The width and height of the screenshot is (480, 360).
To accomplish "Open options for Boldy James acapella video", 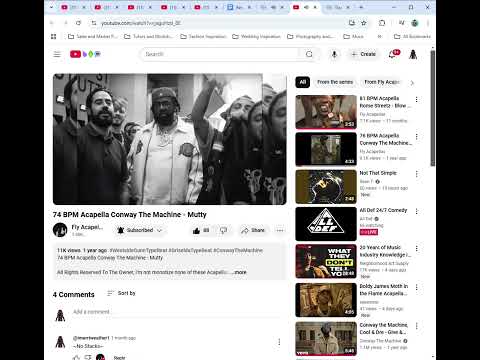I will click(416, 287).
